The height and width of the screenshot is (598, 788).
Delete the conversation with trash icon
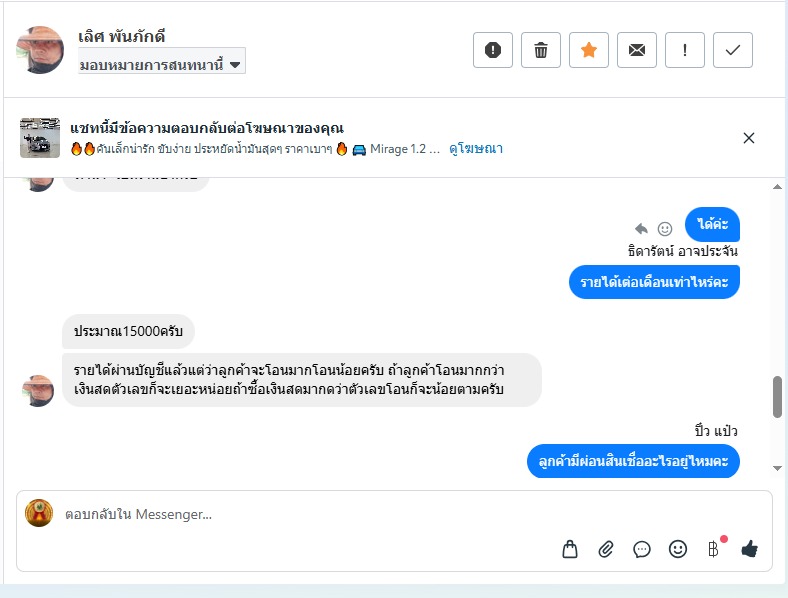pyautogui.click(x=541, y=50)
